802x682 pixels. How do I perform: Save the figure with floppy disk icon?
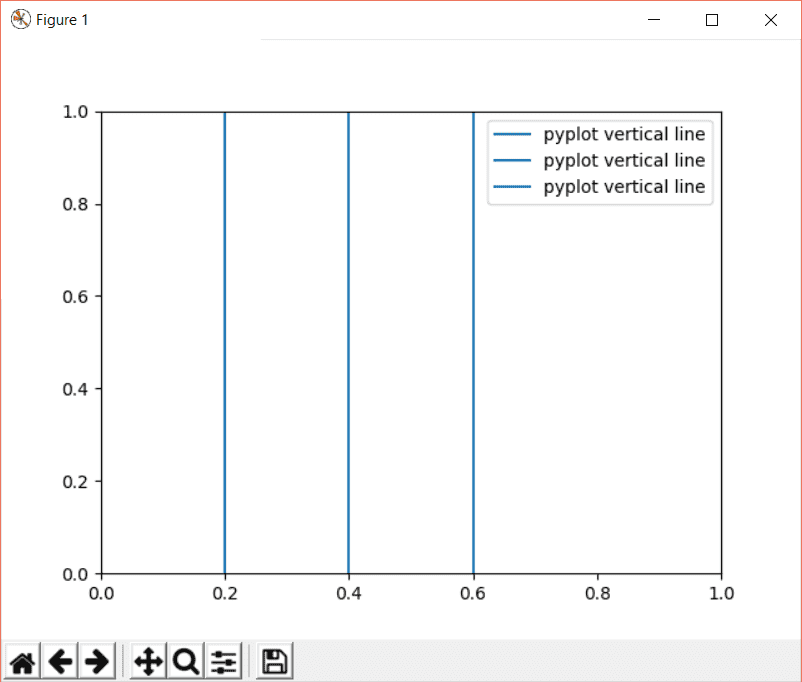tap(275, 662)
